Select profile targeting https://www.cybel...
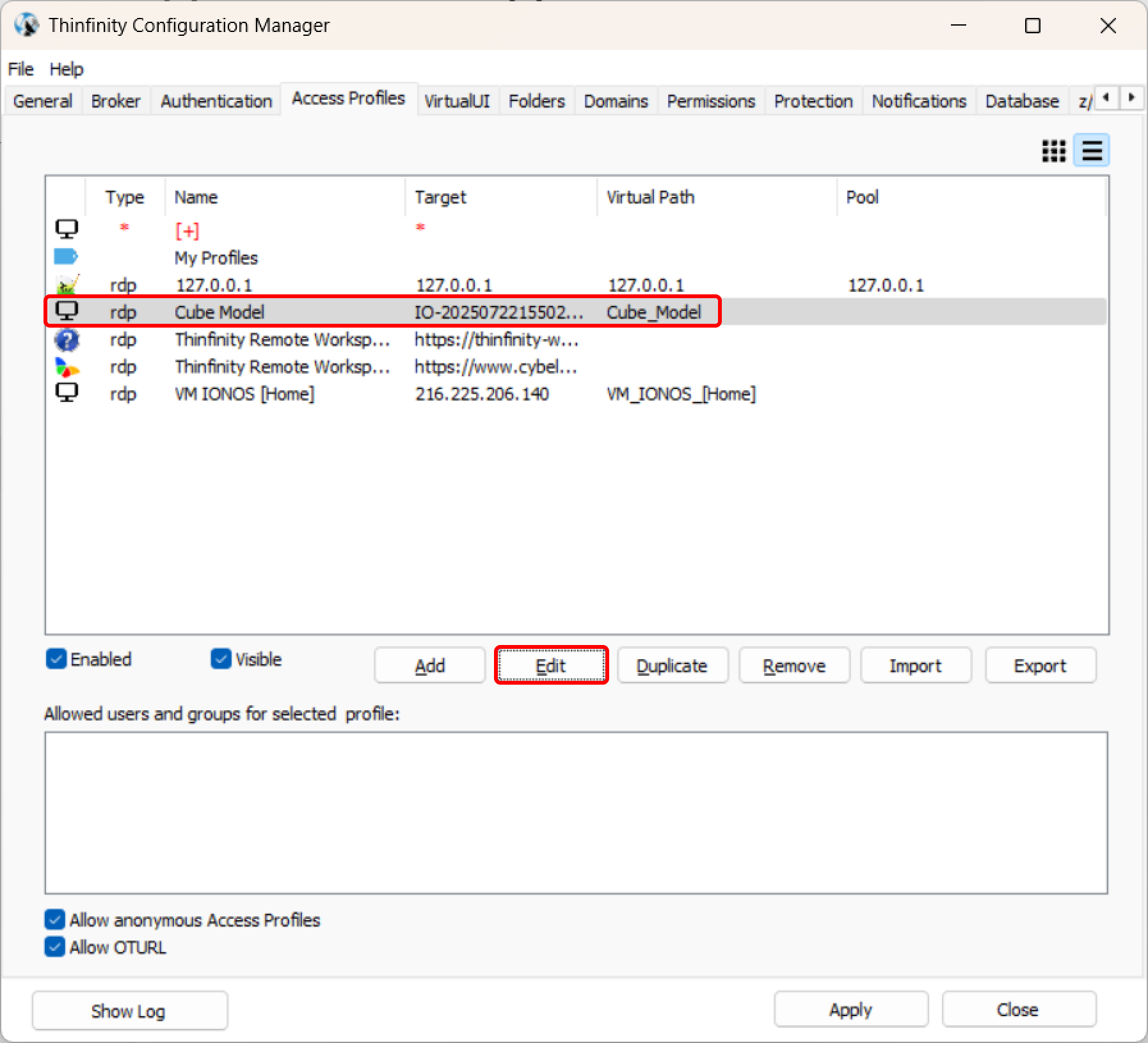 tap(576, 367)
